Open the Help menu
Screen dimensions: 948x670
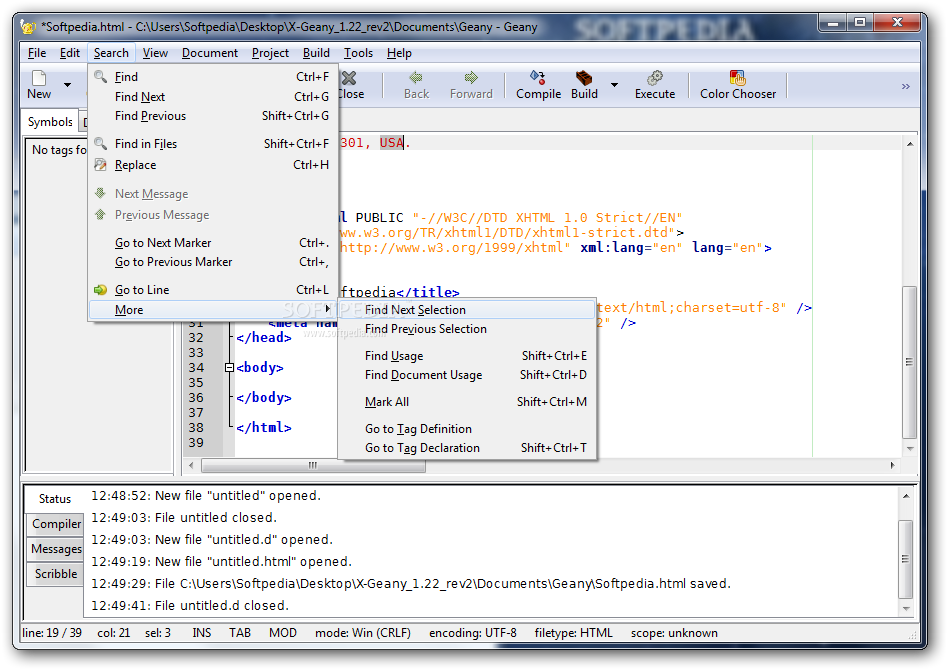[399, 53]
